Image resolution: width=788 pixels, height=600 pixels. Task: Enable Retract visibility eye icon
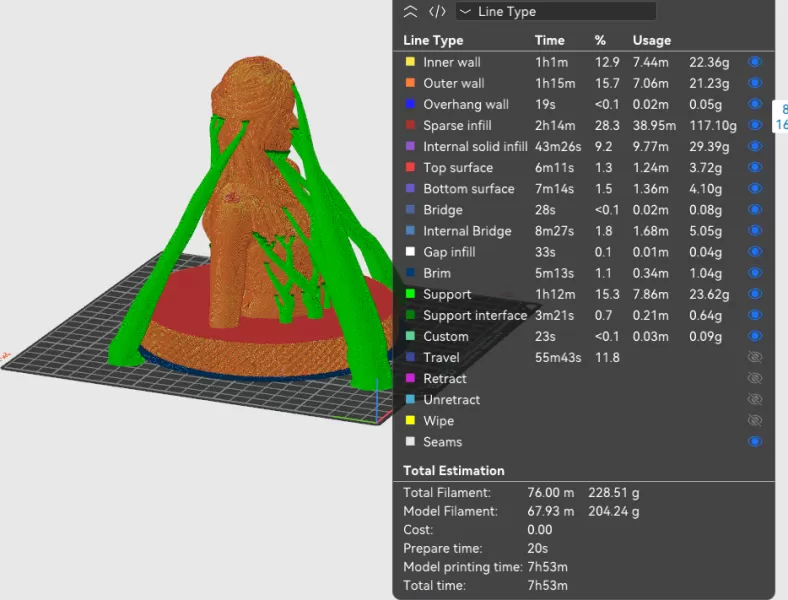coord(755,378)
